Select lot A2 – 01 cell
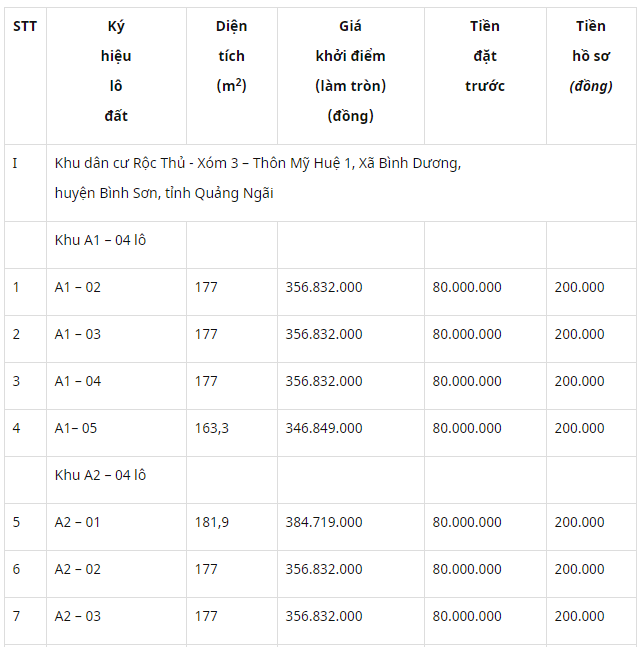This screenshot has height=647, width=644. tap(78, 522)
